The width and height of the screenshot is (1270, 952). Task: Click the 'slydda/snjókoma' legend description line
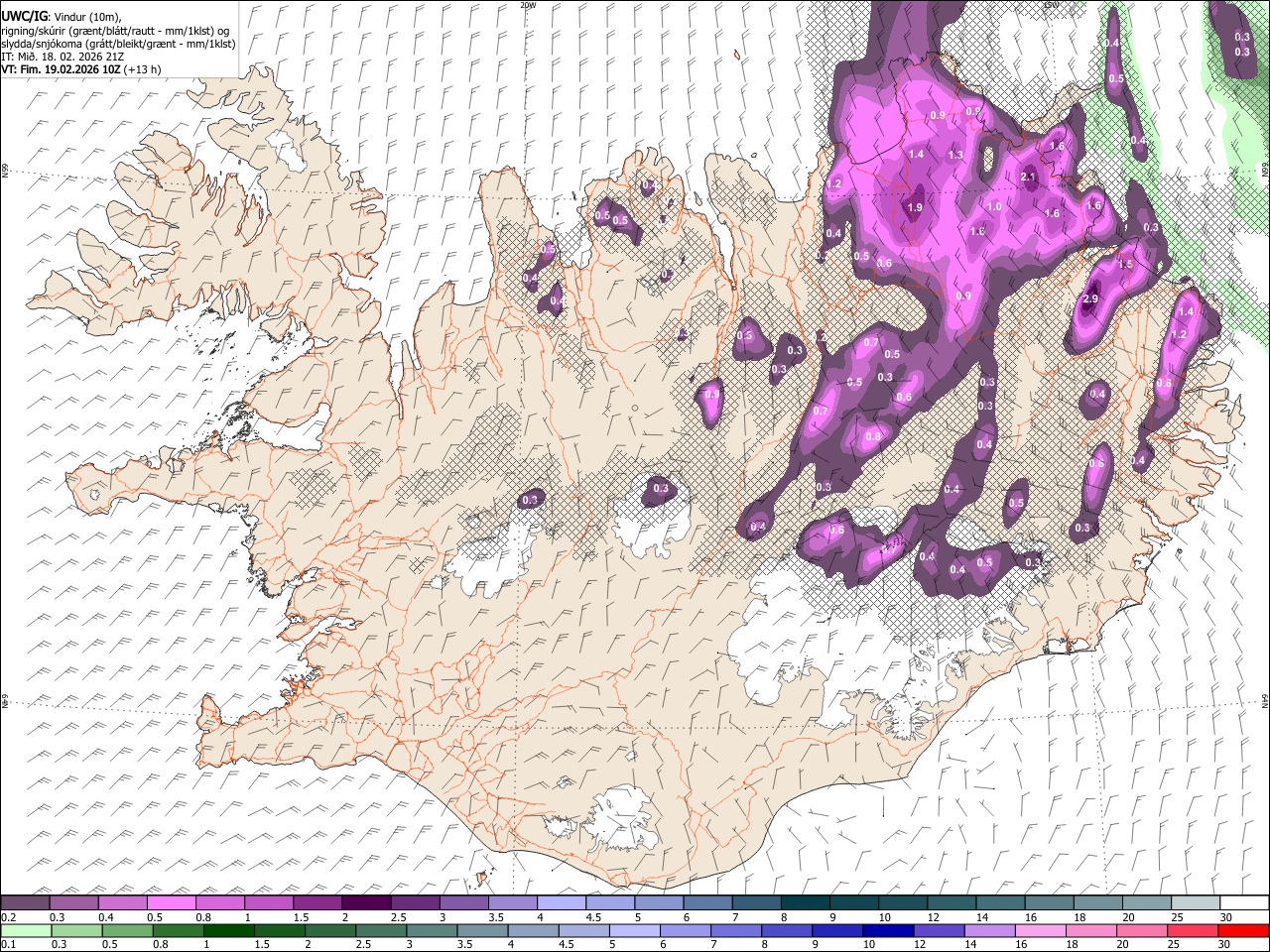118,45
